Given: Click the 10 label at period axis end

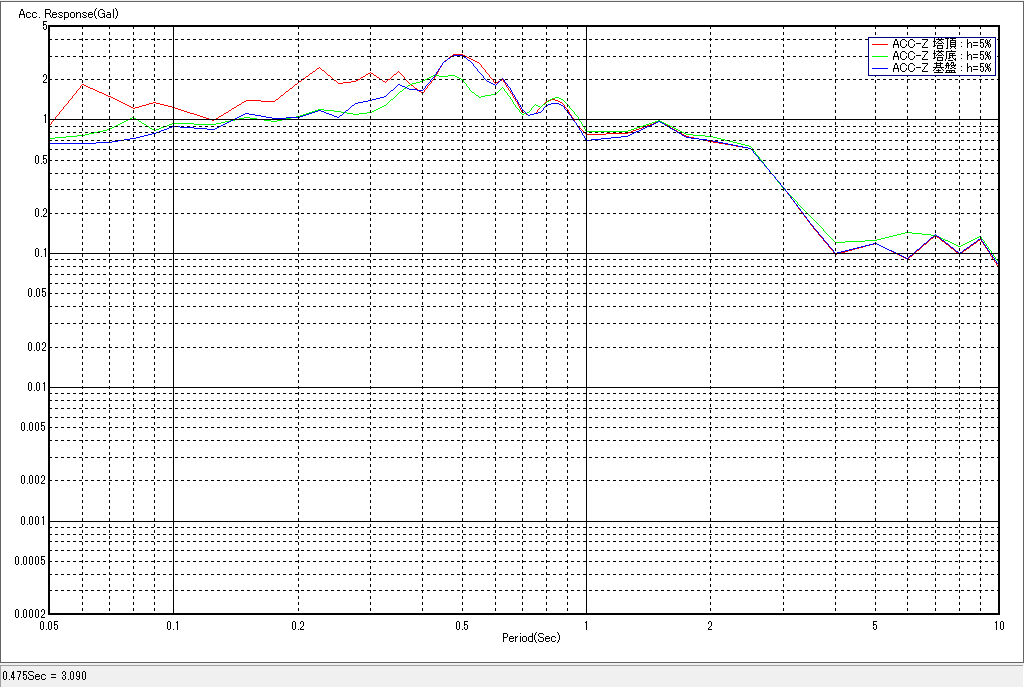Looking at the screenshot, I should (997, 626).
